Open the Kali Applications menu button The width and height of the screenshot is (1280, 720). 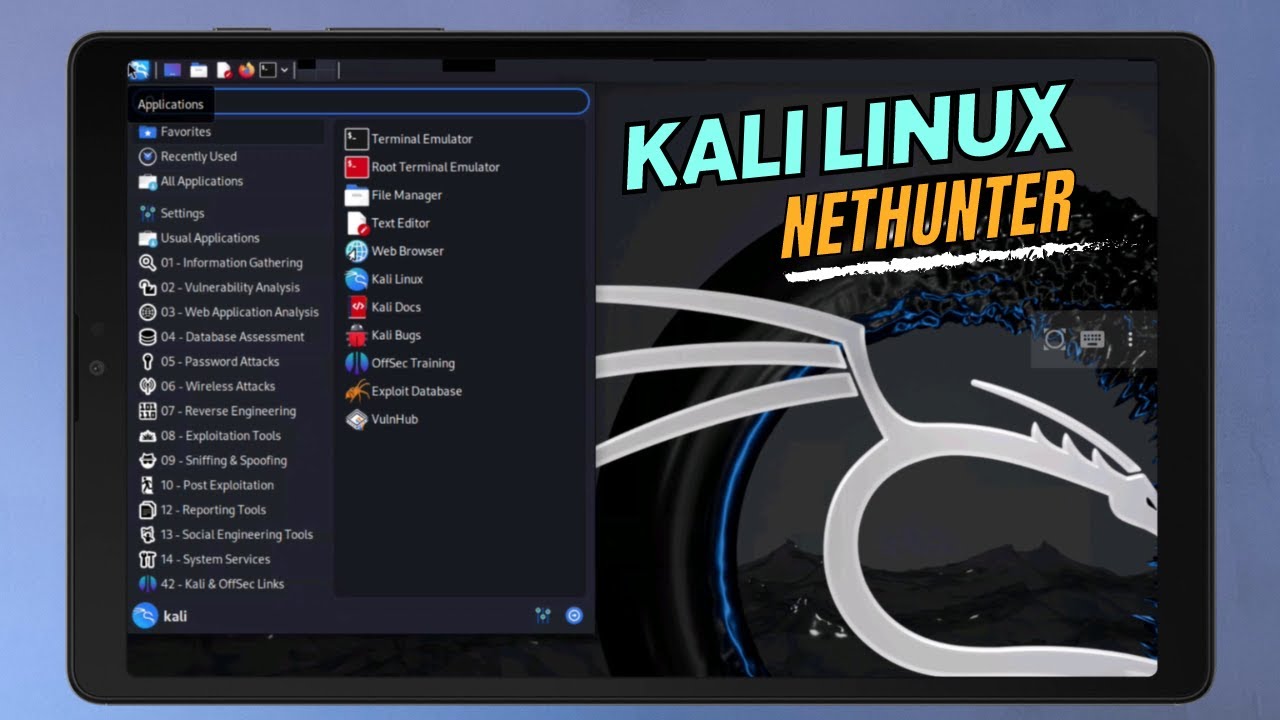click(x=138, y=70)
